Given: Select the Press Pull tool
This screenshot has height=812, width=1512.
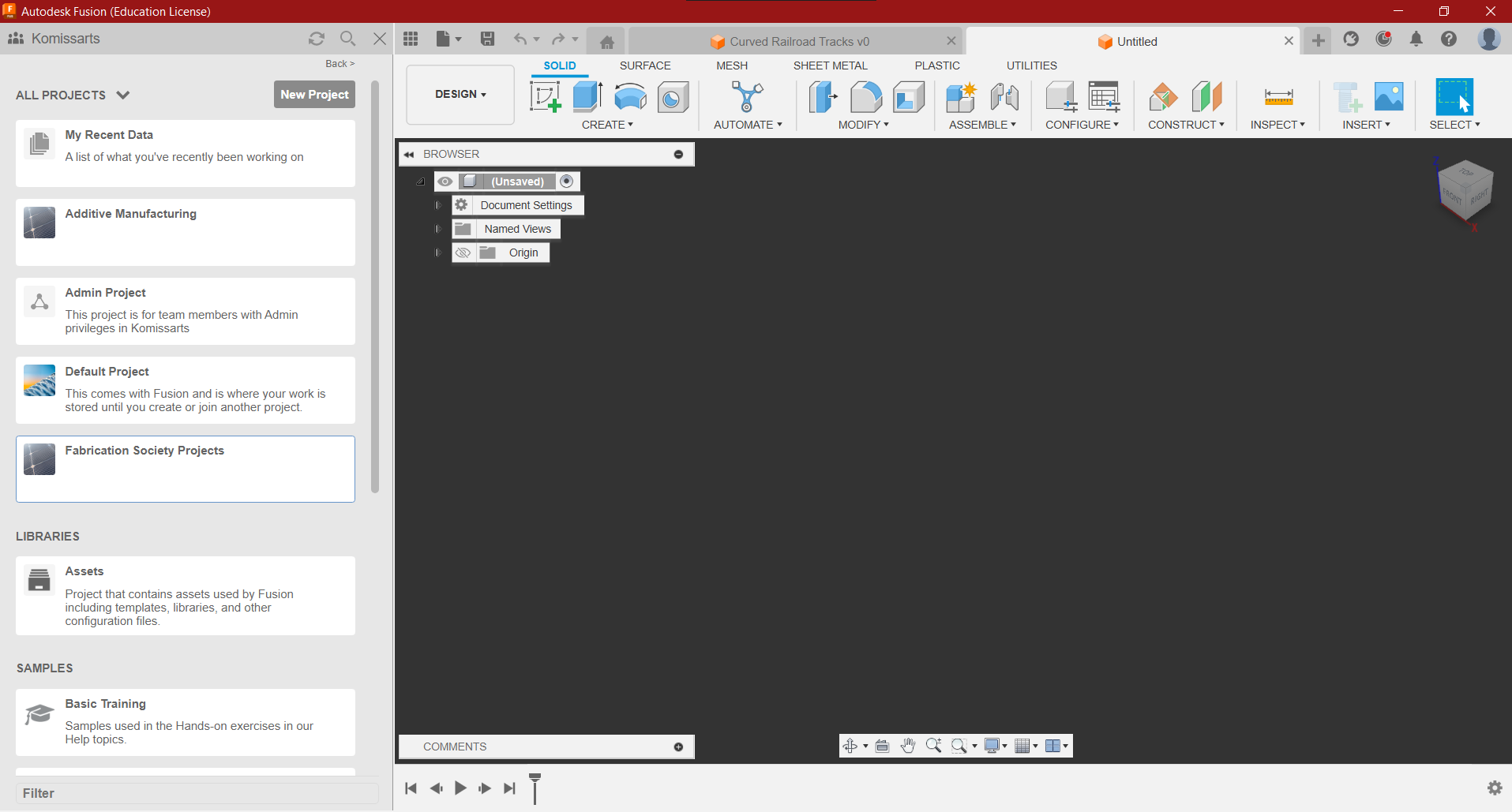Looking at the screenshot, I should pyautogui.click(x=823, y=97).
